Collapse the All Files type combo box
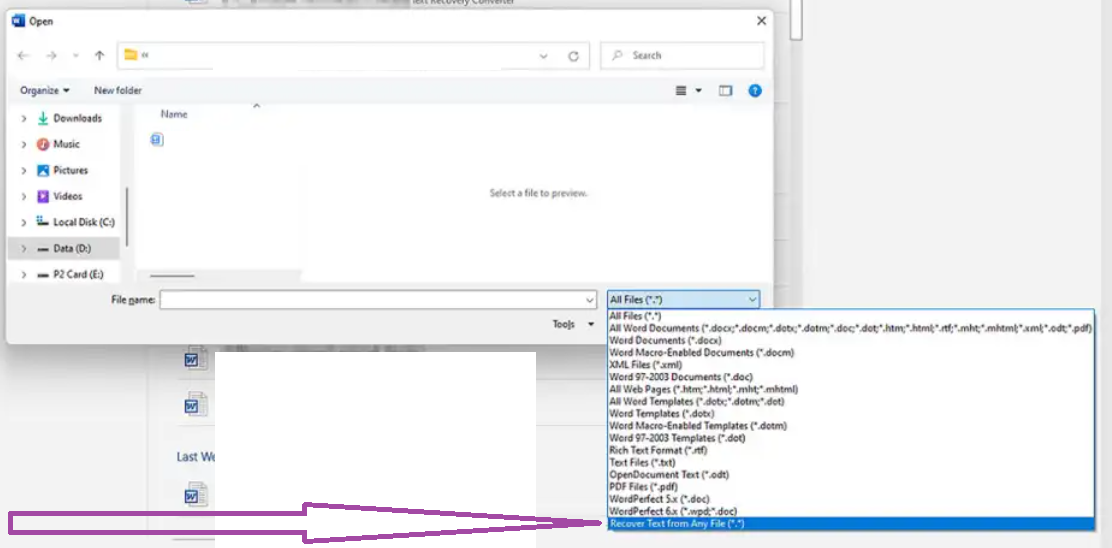Screen dimensions: 1112x548 tap(683, 300)
